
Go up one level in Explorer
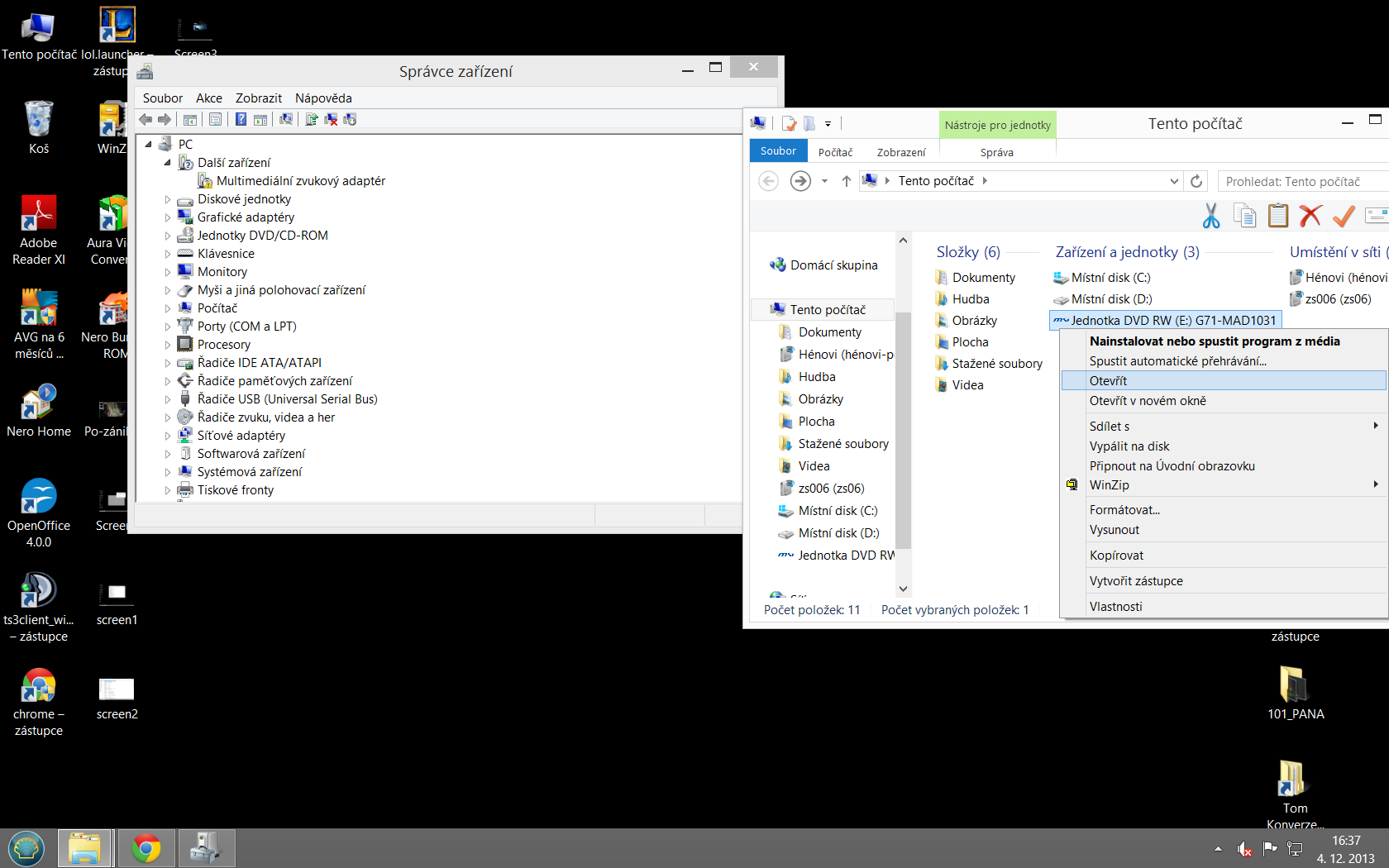tap(846, 181)
